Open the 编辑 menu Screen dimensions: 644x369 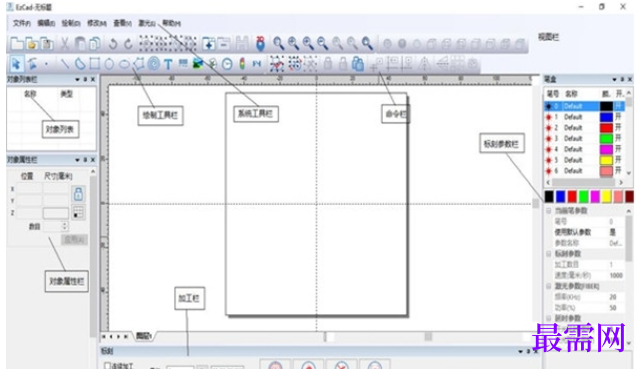click(46, 23)
